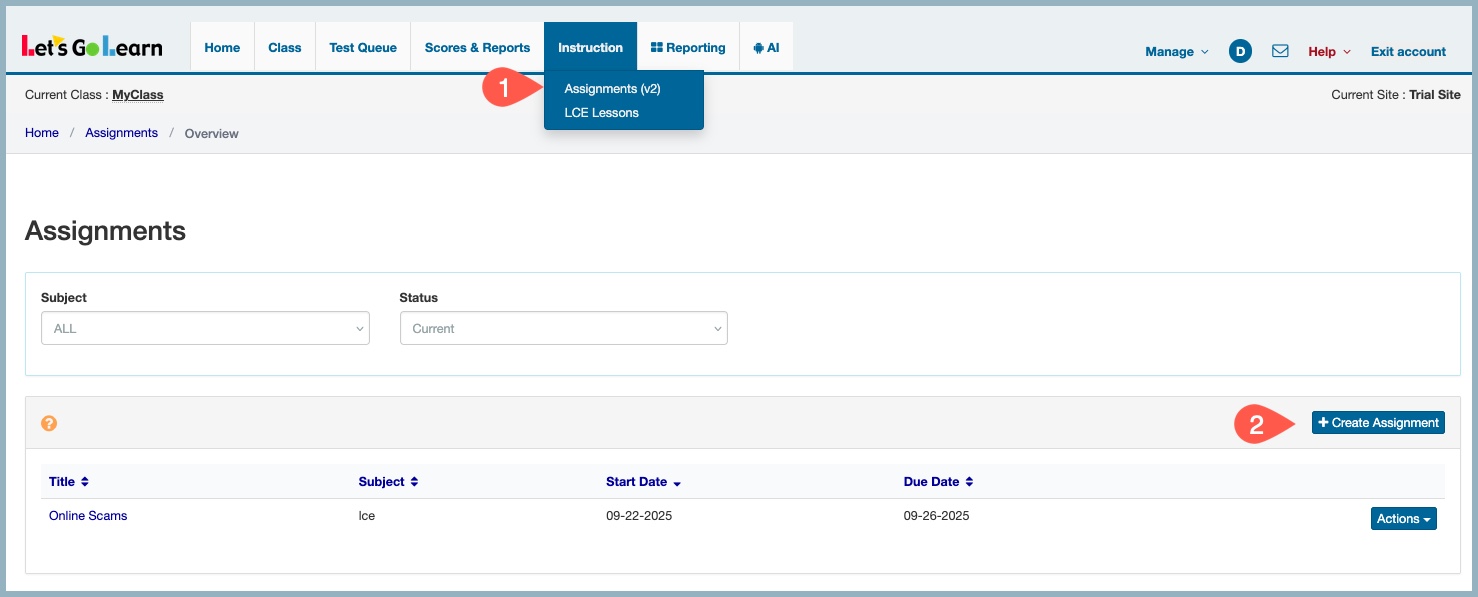This screenshot has height=597, width=1478.
Task: Open the Online Scams assignment link
Action: [x=88, y=516]
